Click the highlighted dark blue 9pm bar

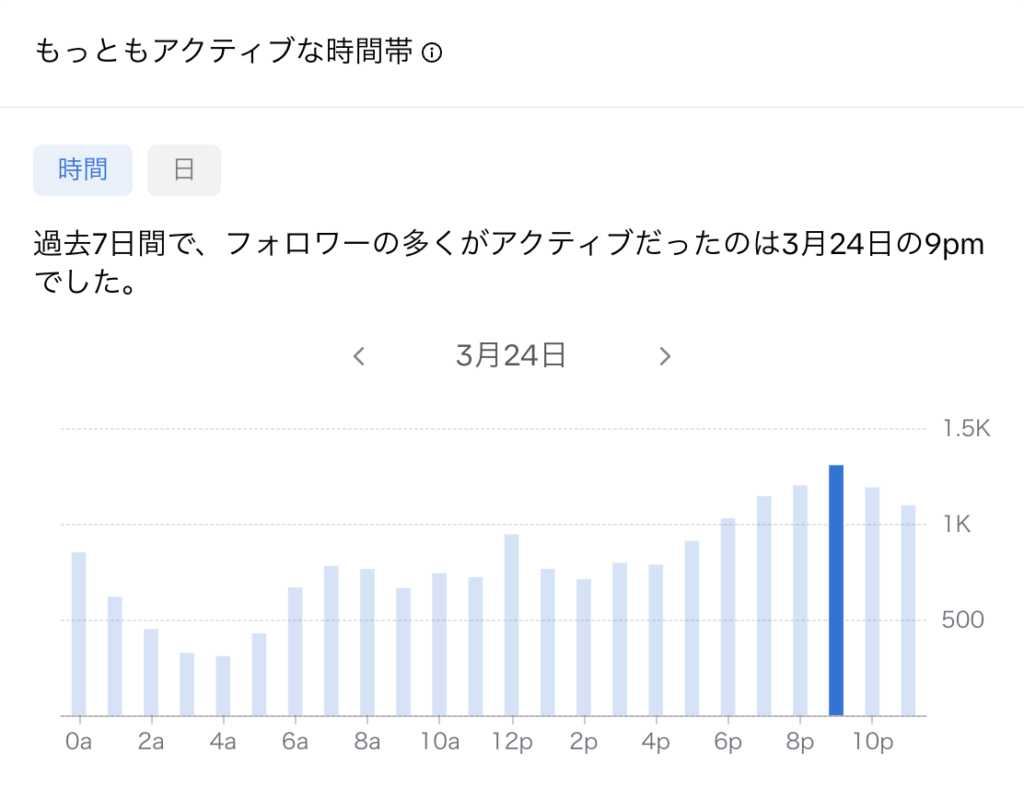click(x=836, y=590)
